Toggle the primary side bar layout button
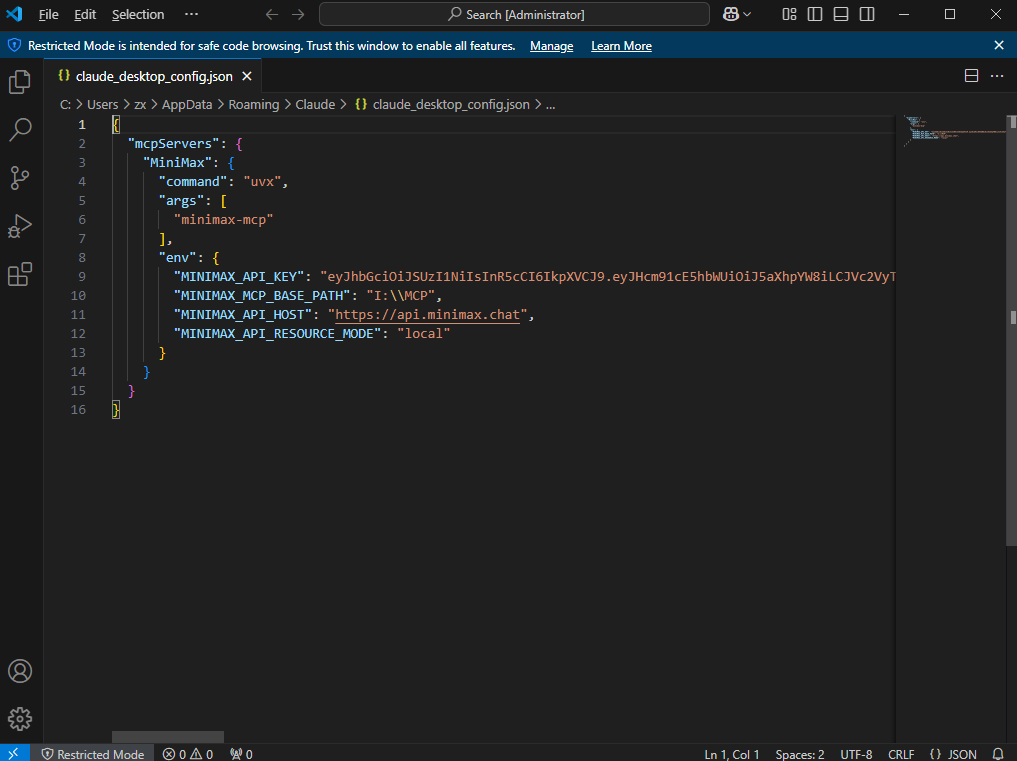 tap(816, 14)
